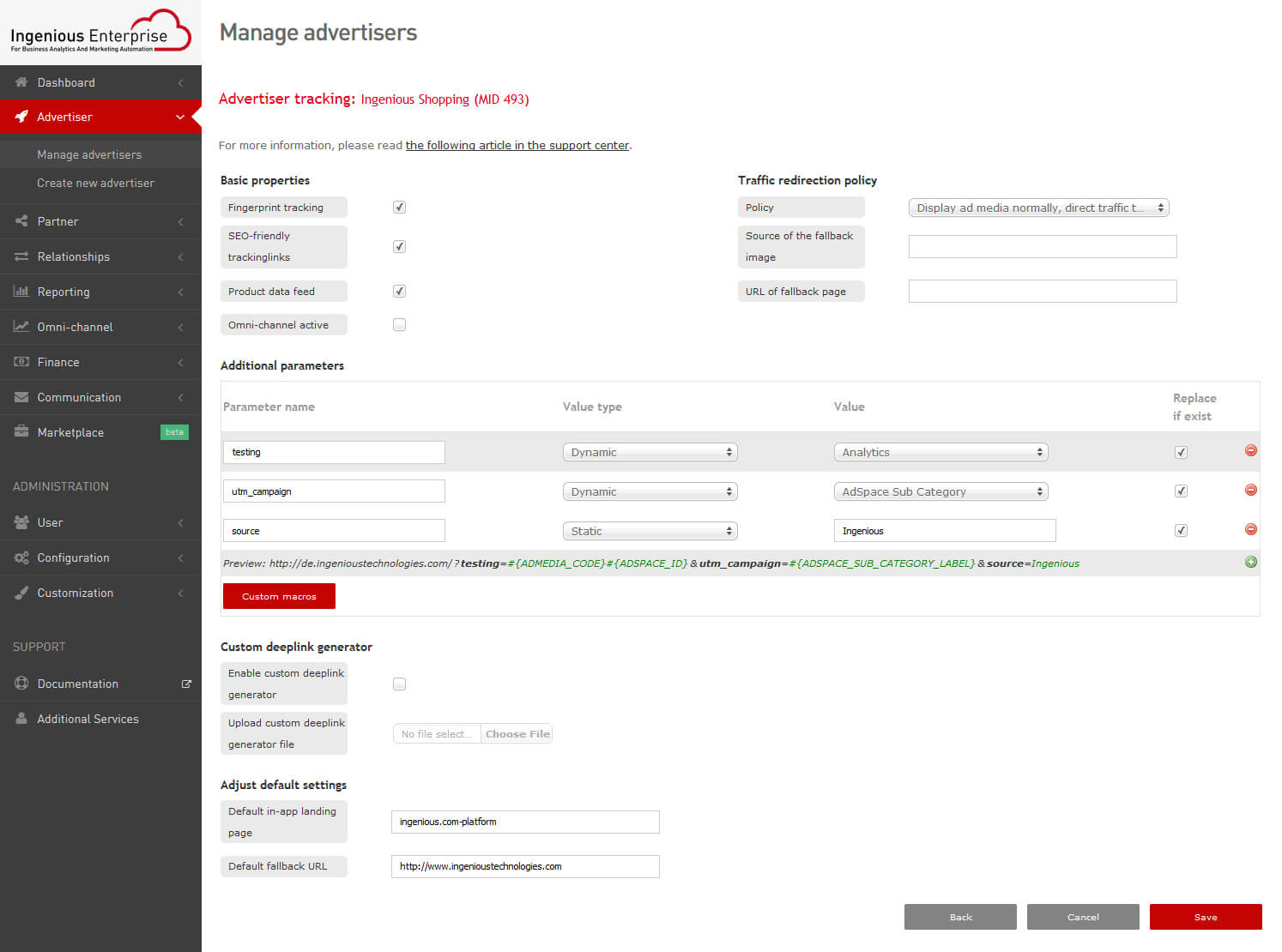1282x952 pixels.
Task: Click the green beta badge on Marketplace
Action: 174,432
